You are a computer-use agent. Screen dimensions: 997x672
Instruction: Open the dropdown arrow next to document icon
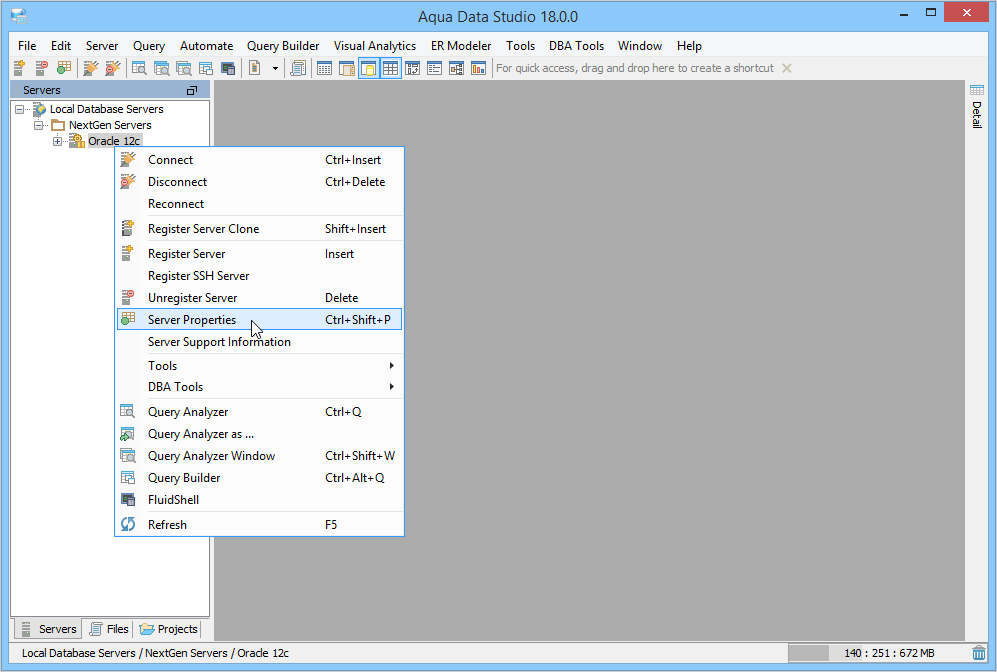(x=275, y=68)
